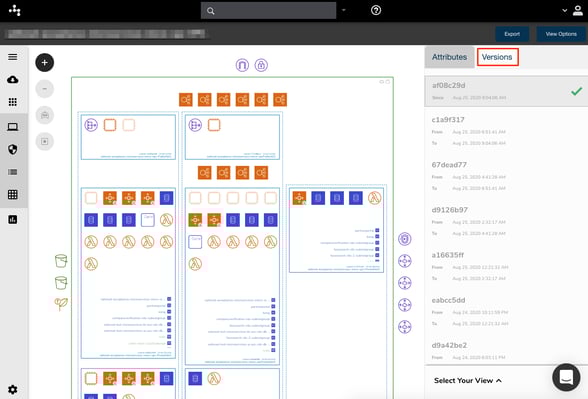588x399 pixels.
Task: Select version 67dead77
Action: point(506,176)
